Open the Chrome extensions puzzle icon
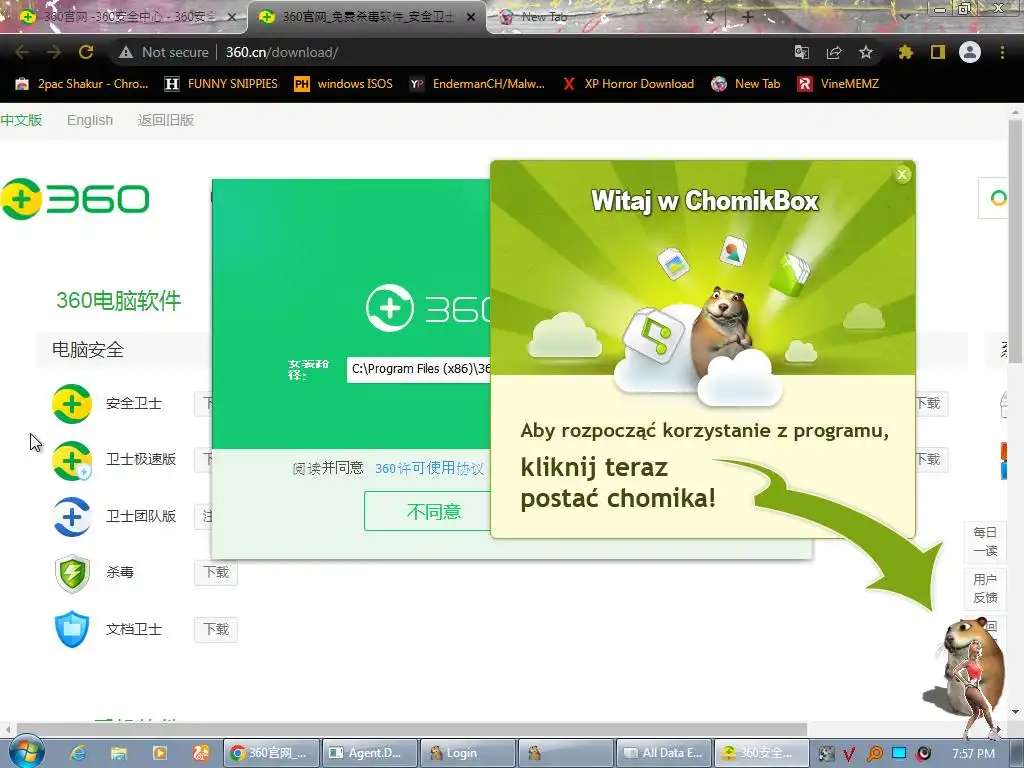The image size is (1024, 768). (905, 52)
